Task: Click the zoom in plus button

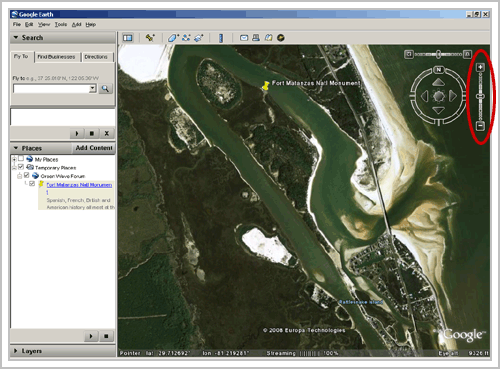Action: point(480,67)
